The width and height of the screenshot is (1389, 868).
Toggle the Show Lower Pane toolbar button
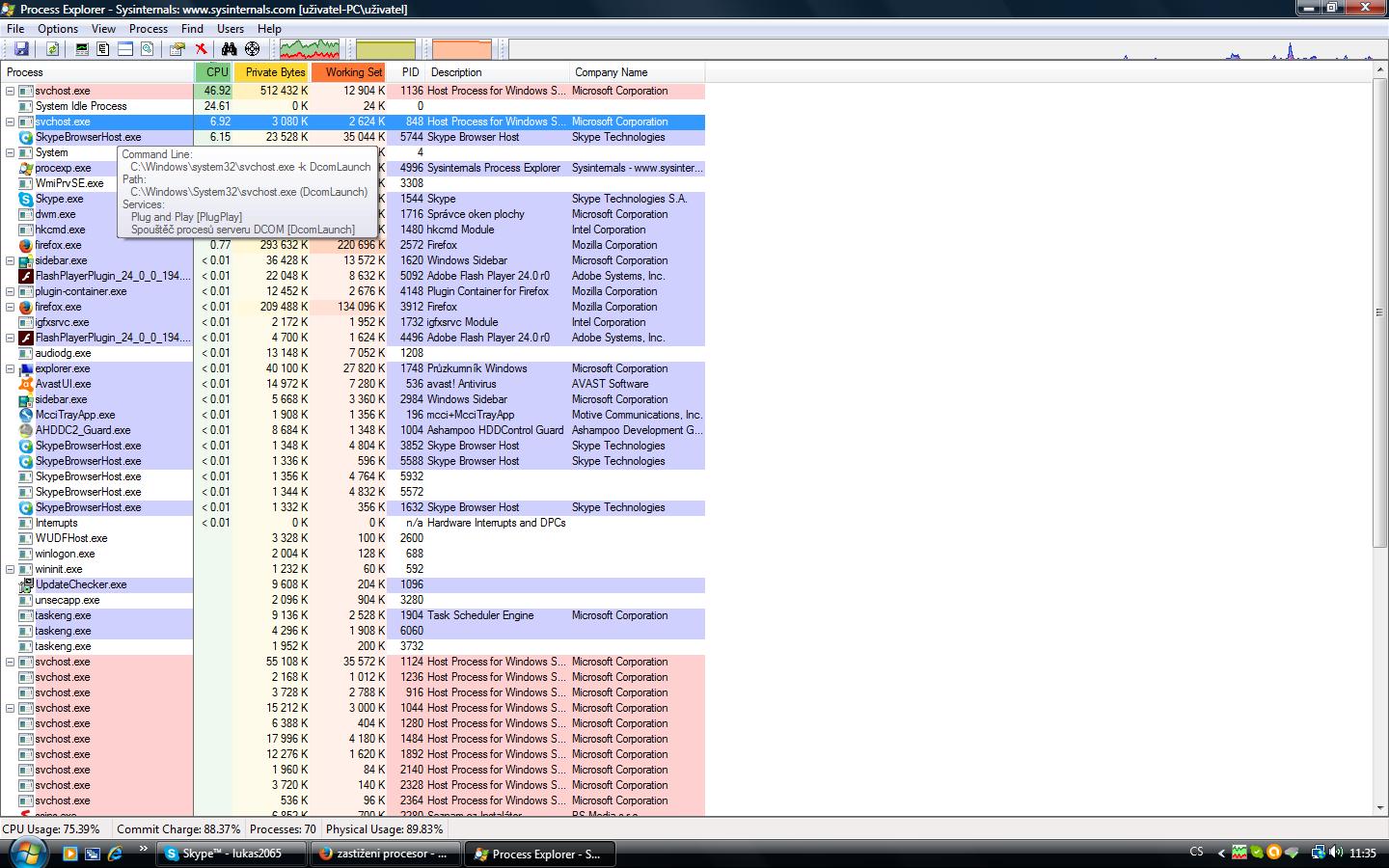tap(125, 49)
